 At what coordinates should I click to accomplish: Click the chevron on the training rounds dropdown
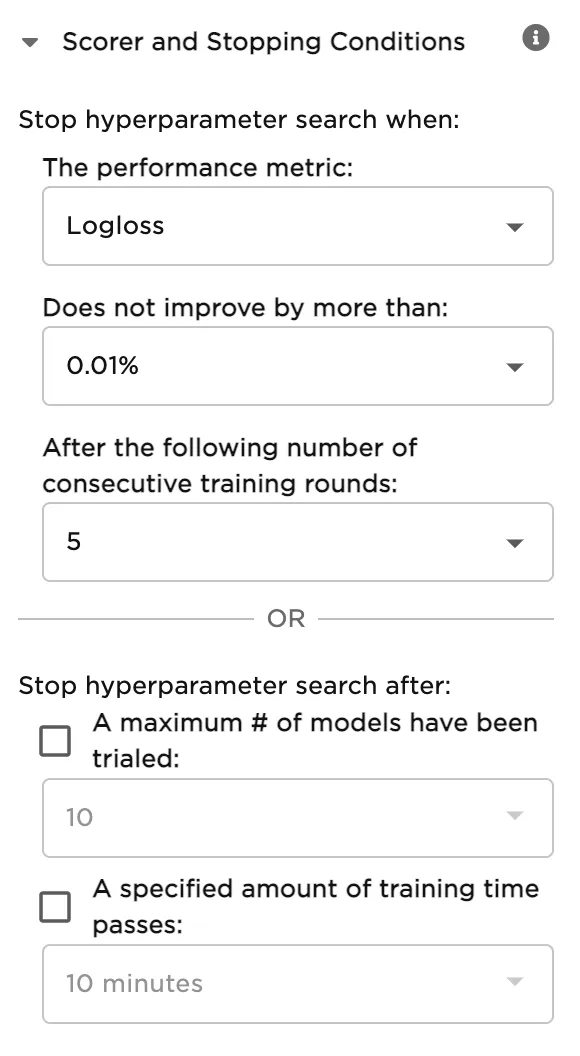[x=514, y=542]
